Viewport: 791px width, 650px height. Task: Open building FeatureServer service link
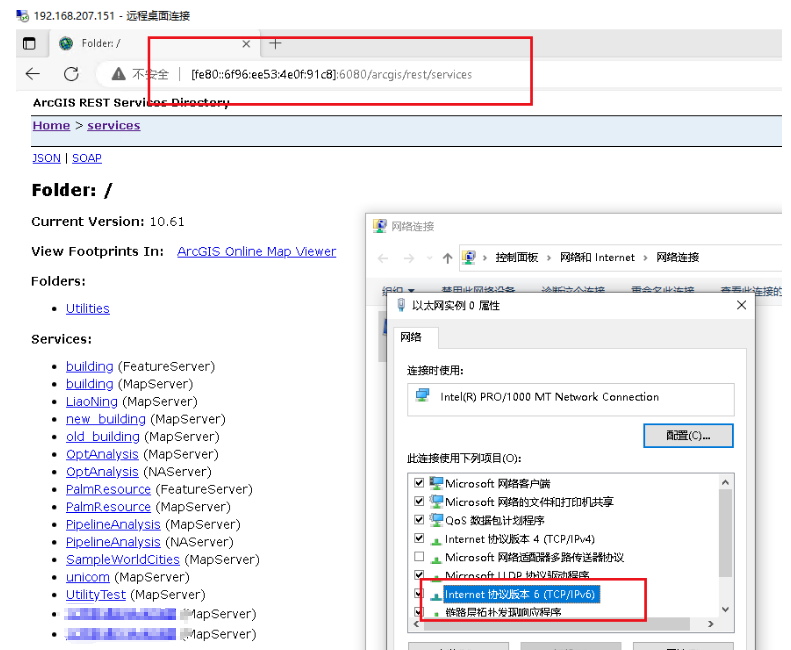[90, 367]
